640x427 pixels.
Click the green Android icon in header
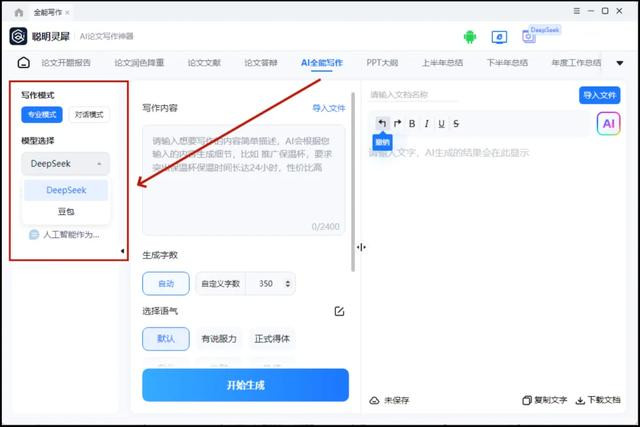(470, 37)
